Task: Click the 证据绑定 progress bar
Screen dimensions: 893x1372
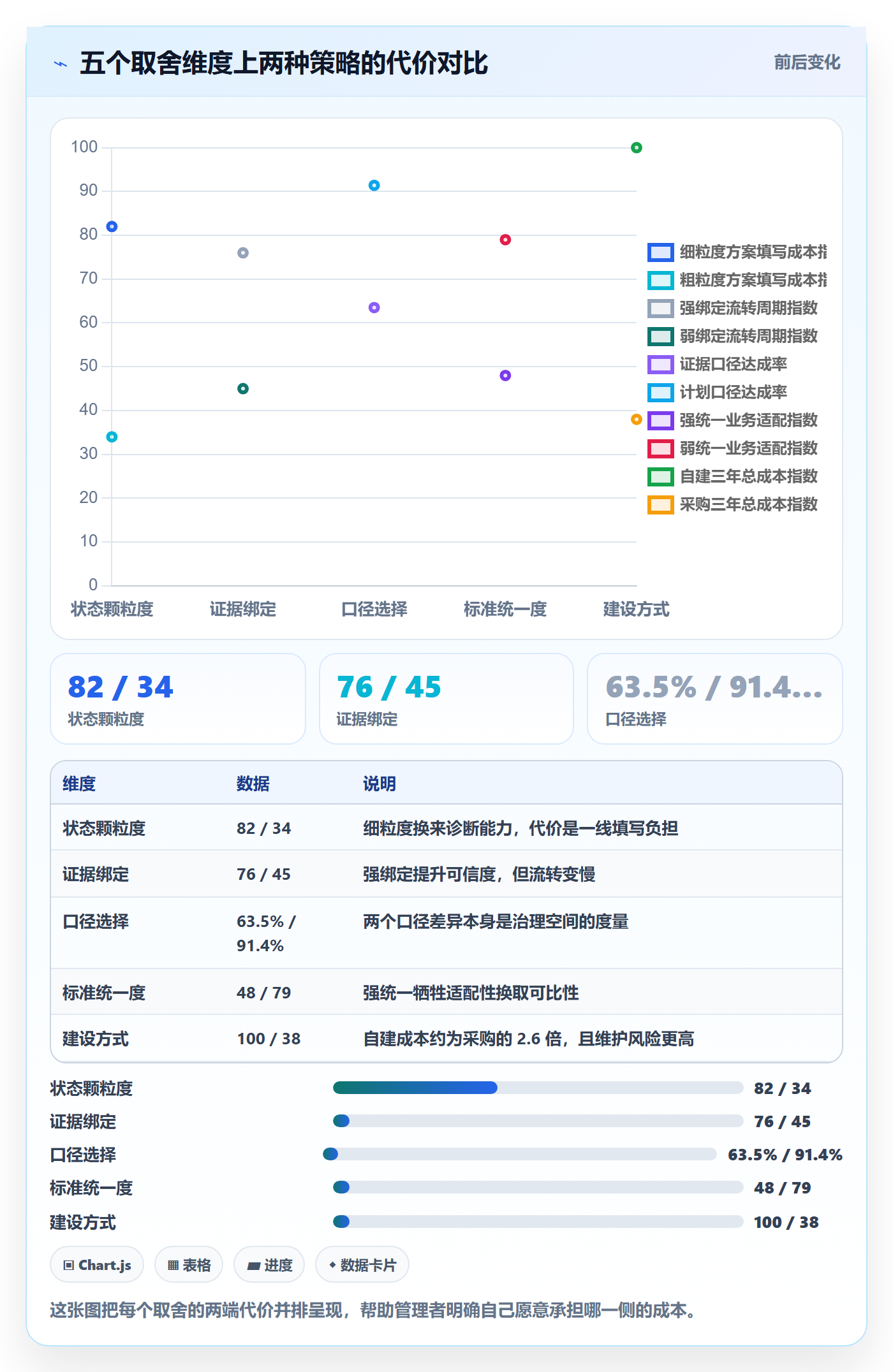Action: click(538, 1121)
